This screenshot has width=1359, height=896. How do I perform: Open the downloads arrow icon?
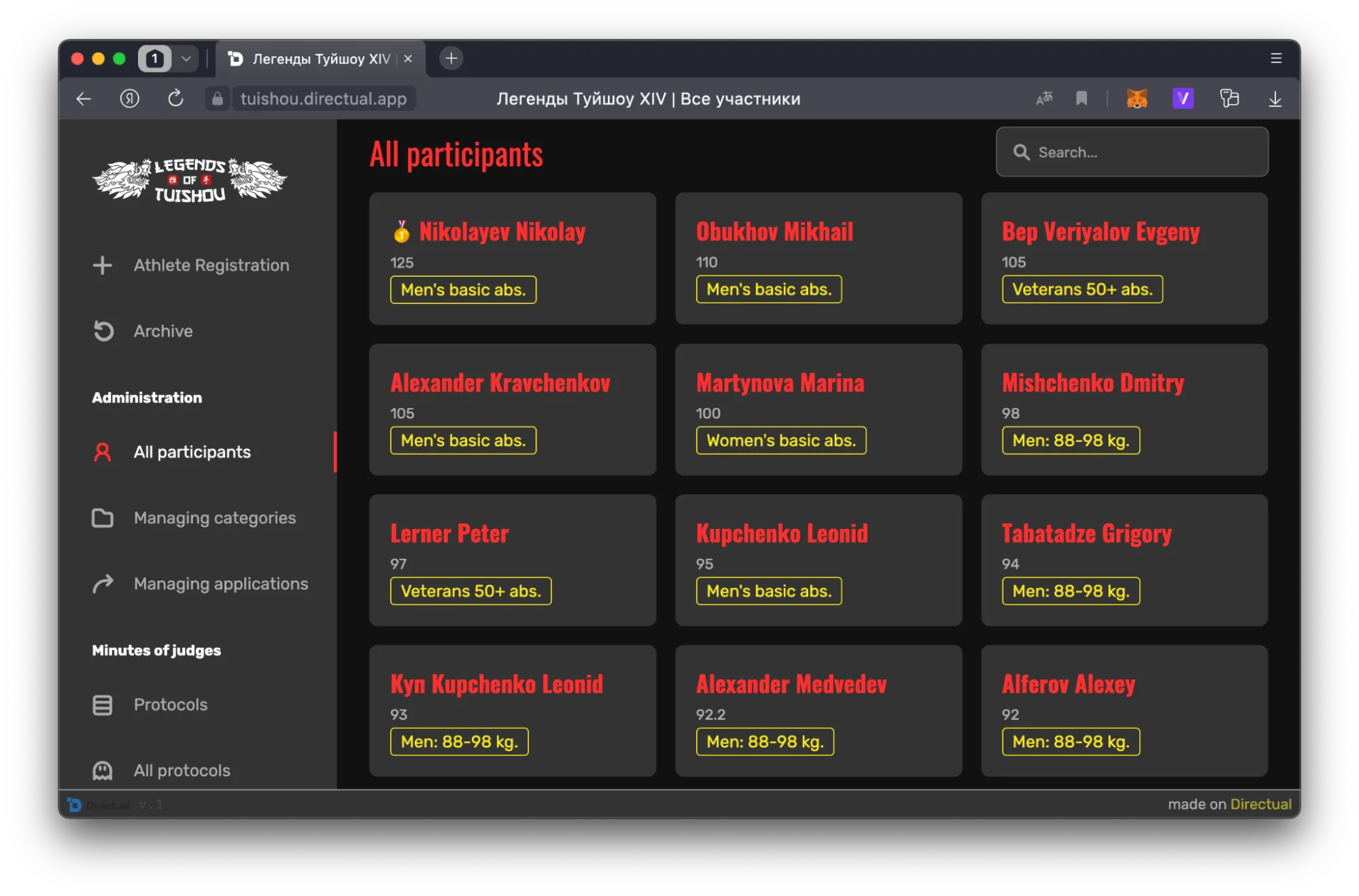coord(1275,99)
